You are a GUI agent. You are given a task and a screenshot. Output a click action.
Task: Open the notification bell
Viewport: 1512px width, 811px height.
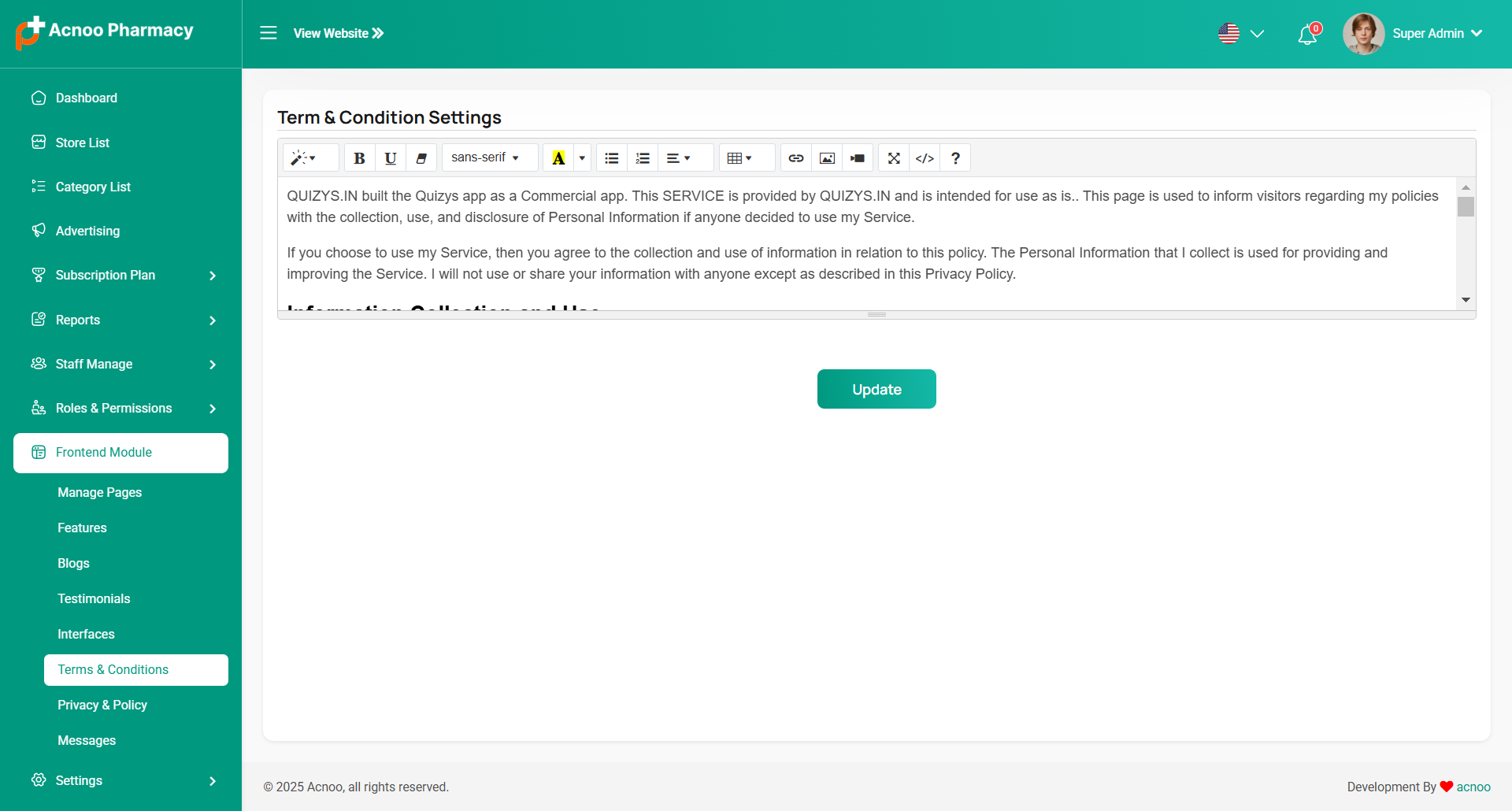1307,35
